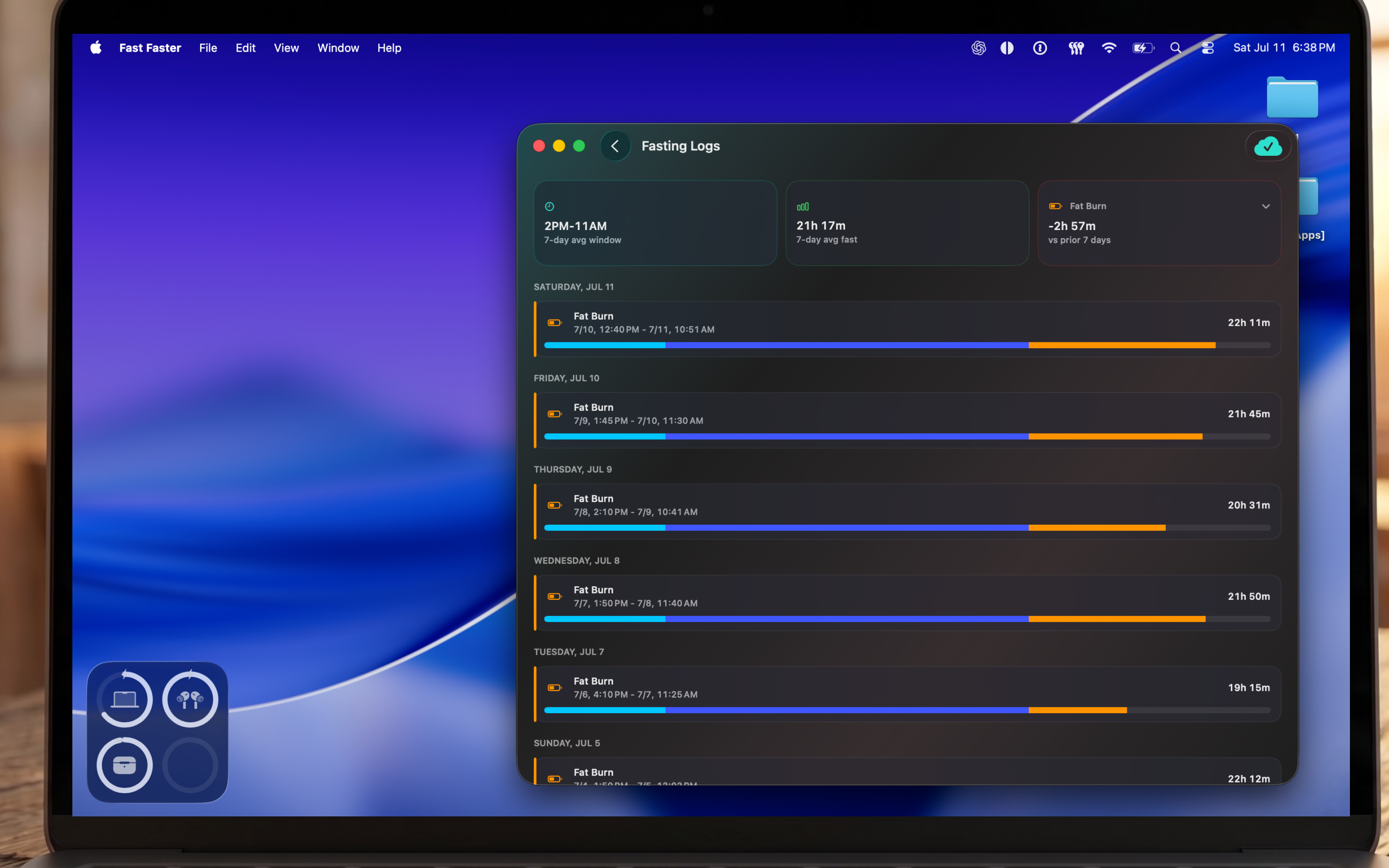Open the 2PM-11AM average window card
This screenshot has height=868, width=1389.
click(x=655, y=223)
